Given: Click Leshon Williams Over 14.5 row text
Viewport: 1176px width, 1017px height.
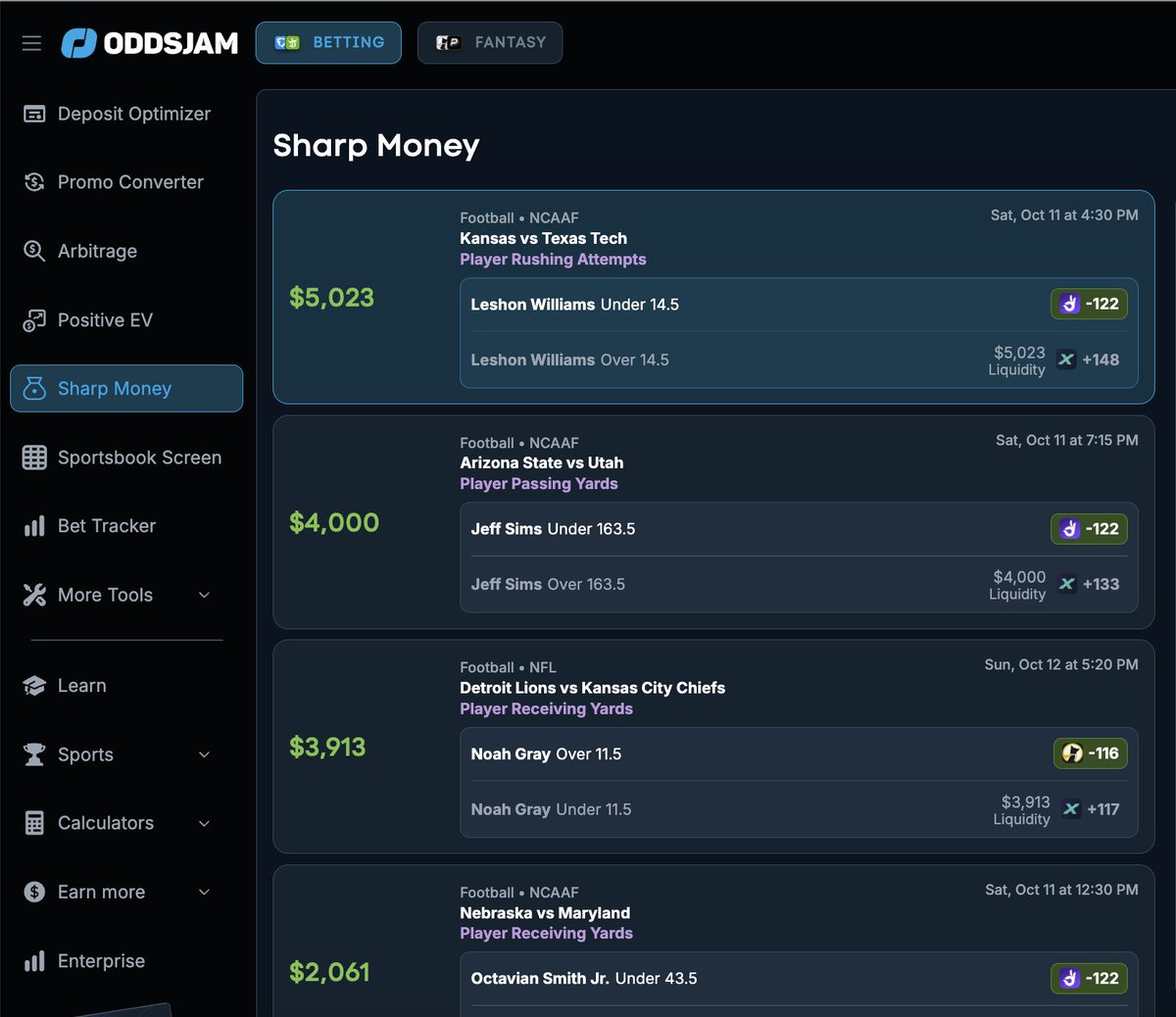Looking at the screenshot, I should coord(569,360).
